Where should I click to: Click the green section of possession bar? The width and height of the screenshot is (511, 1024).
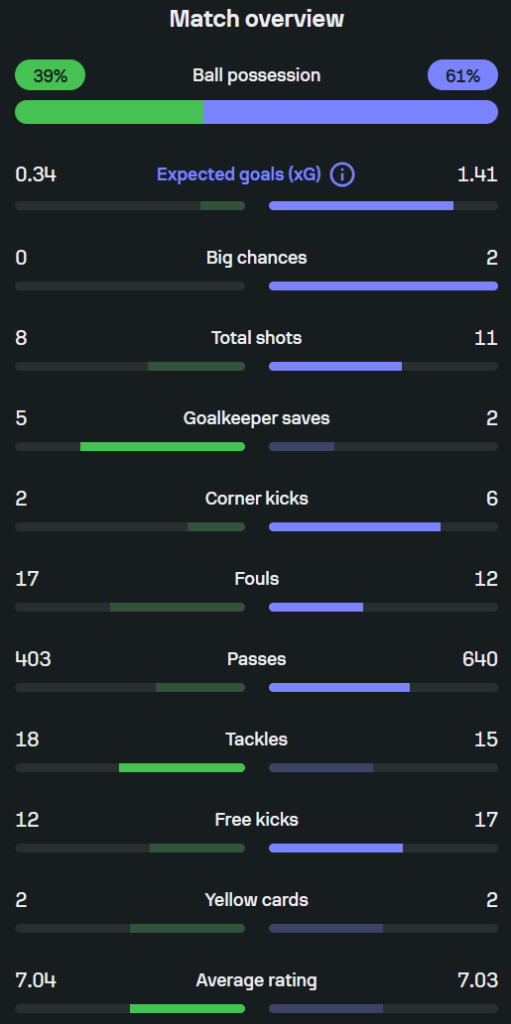coord(109,112)
